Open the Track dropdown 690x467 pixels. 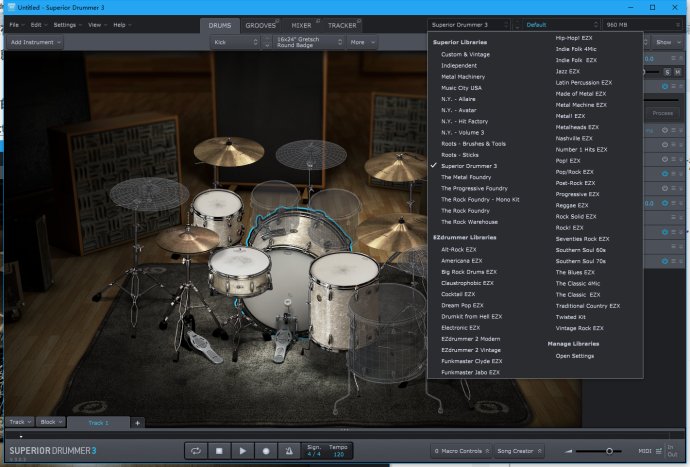pyautogui.click(x=20, y=422)
